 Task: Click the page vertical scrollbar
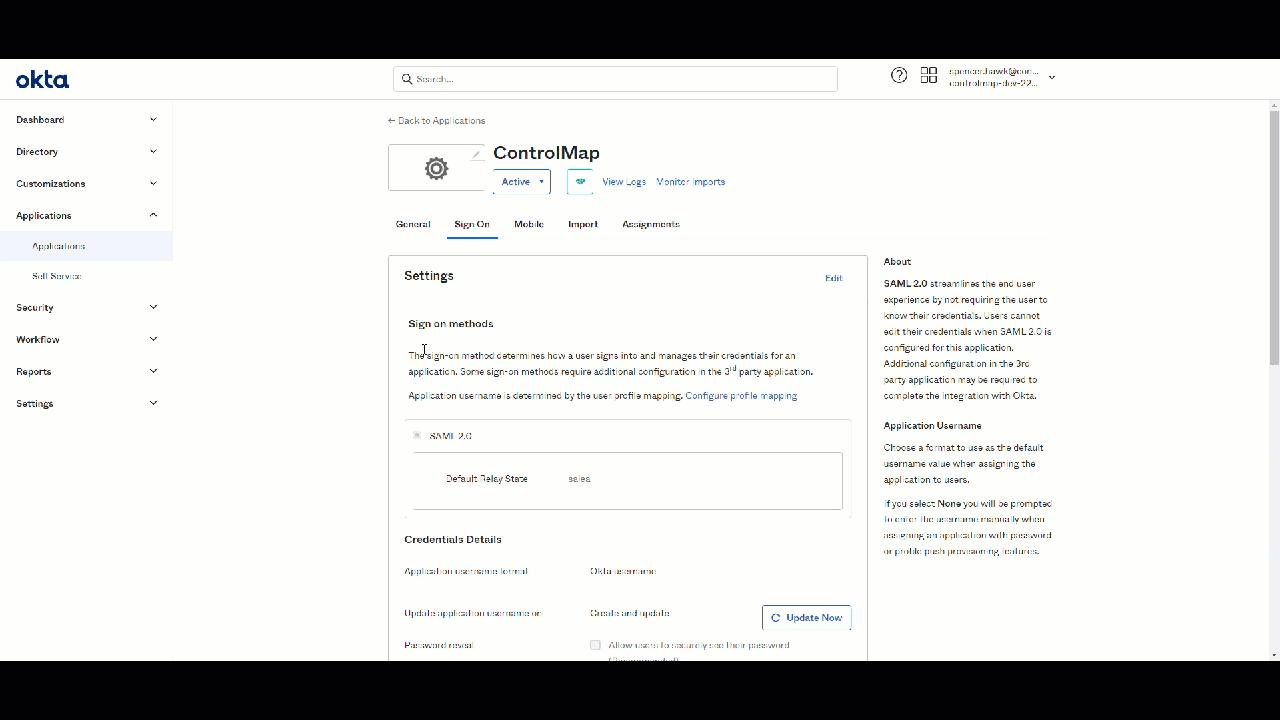[x=1273, y=238]
